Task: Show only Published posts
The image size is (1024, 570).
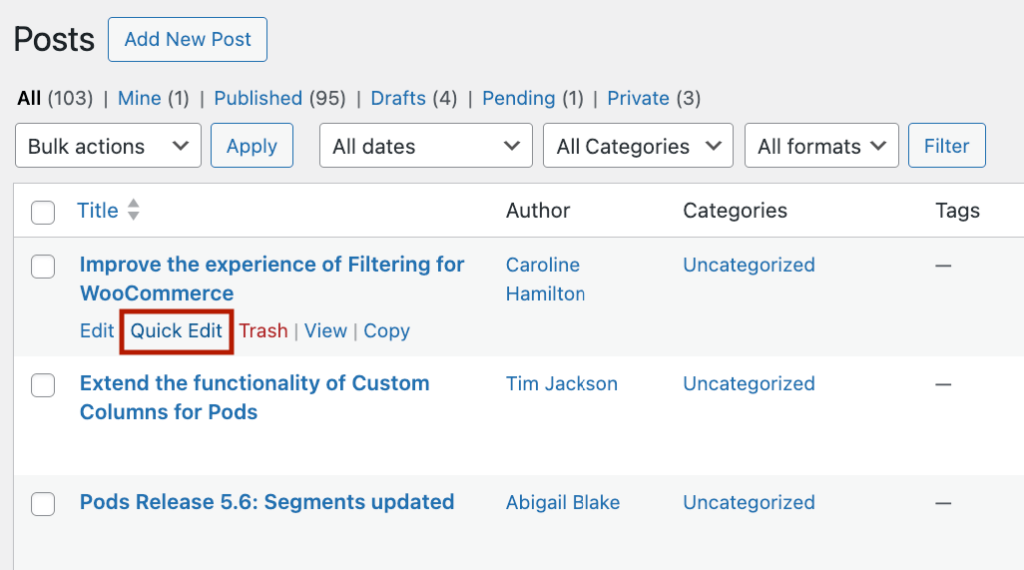Action: (258, 98)
